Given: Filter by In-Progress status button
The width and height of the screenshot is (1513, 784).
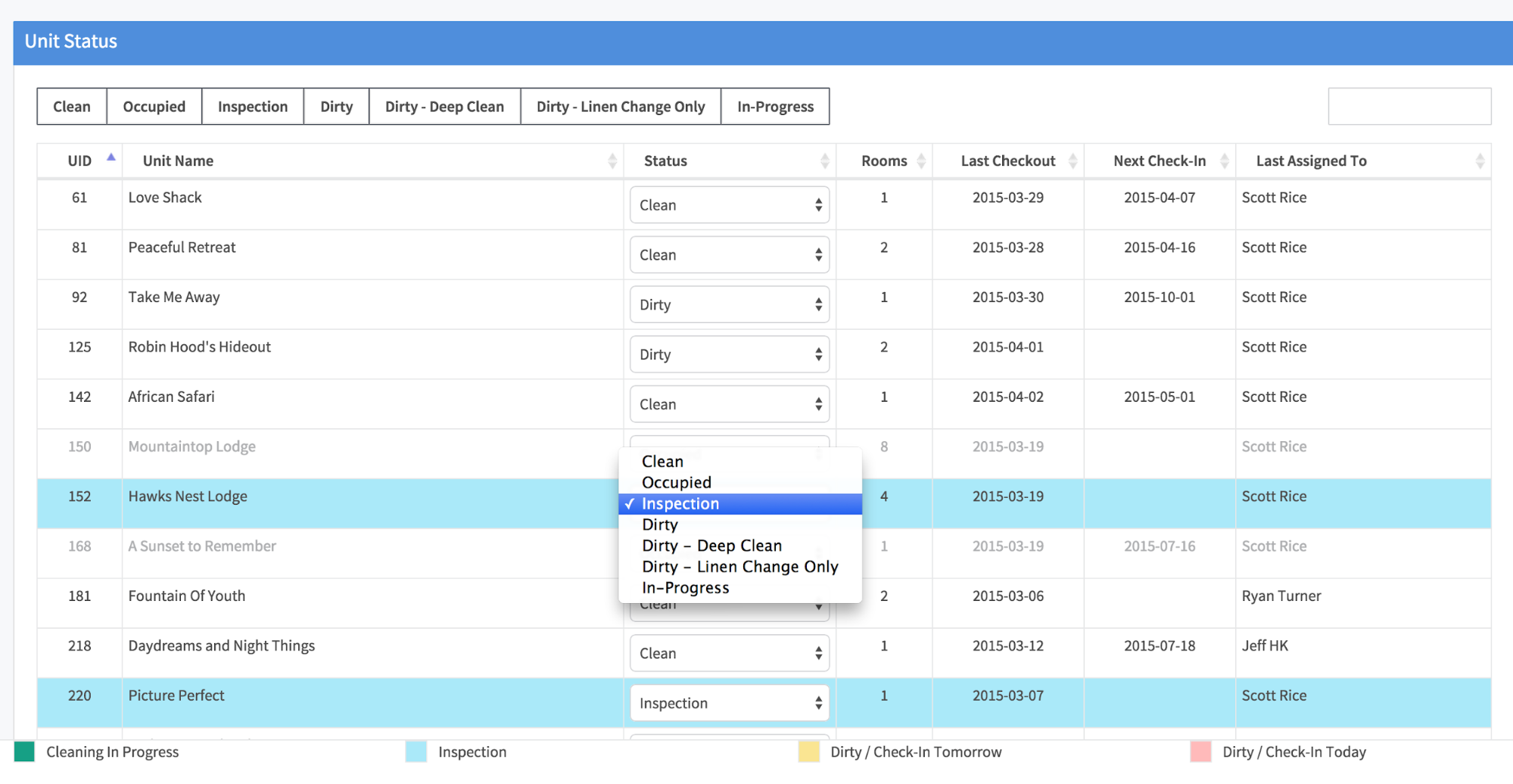Looking at the screenshot, I should (775, 107).
